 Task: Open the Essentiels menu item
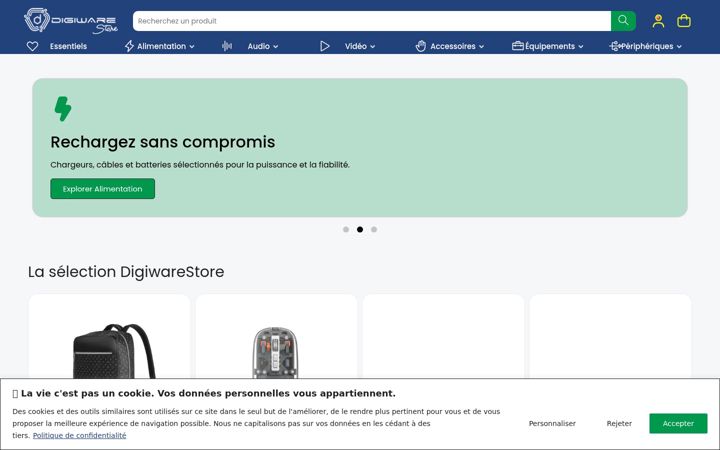68,46
